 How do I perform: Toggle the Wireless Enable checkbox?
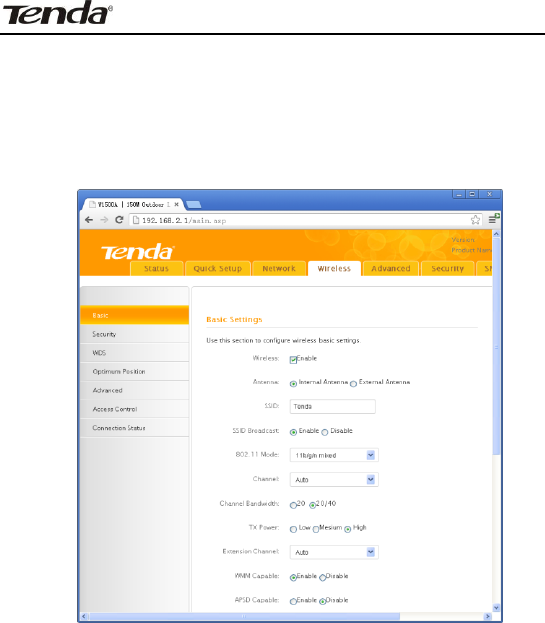(293, 360)
